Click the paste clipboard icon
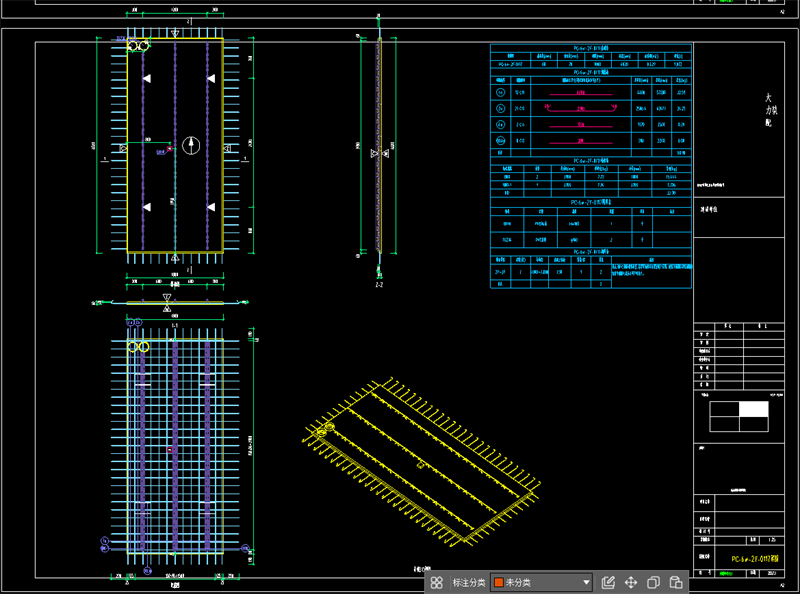This screenshot has height=594, width=800. (x=676, y=582)
